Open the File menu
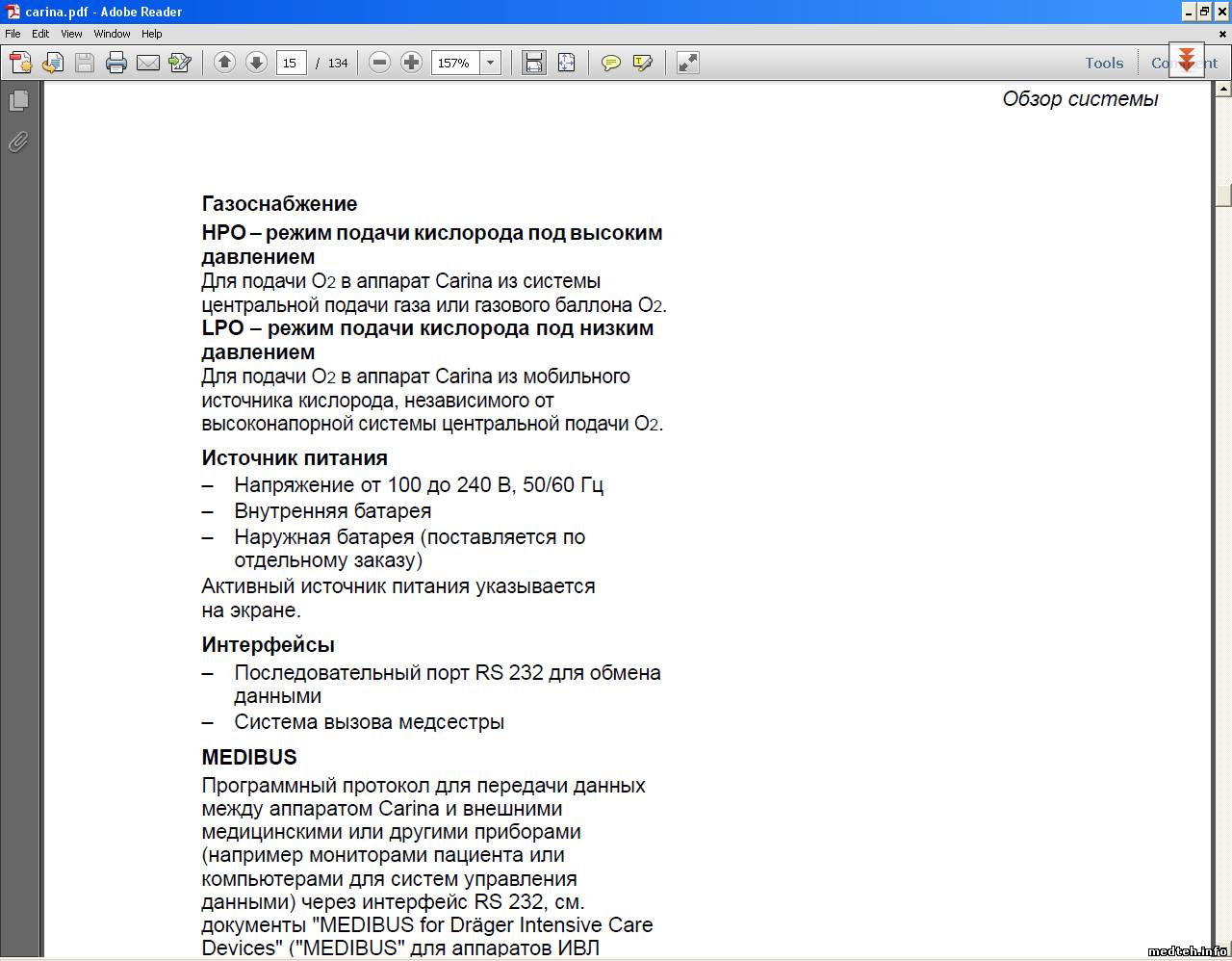Viewport: 1232px width, 961px height. tap(13, 34)
